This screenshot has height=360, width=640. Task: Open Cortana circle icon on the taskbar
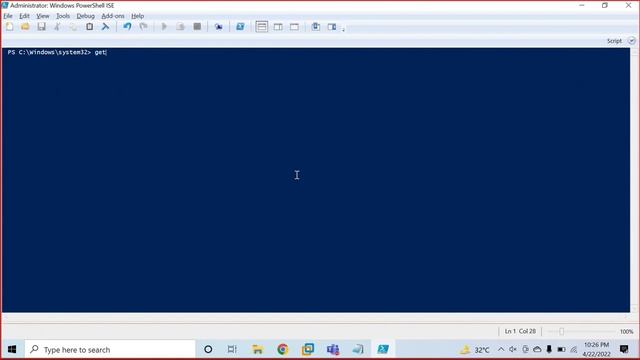208,349
